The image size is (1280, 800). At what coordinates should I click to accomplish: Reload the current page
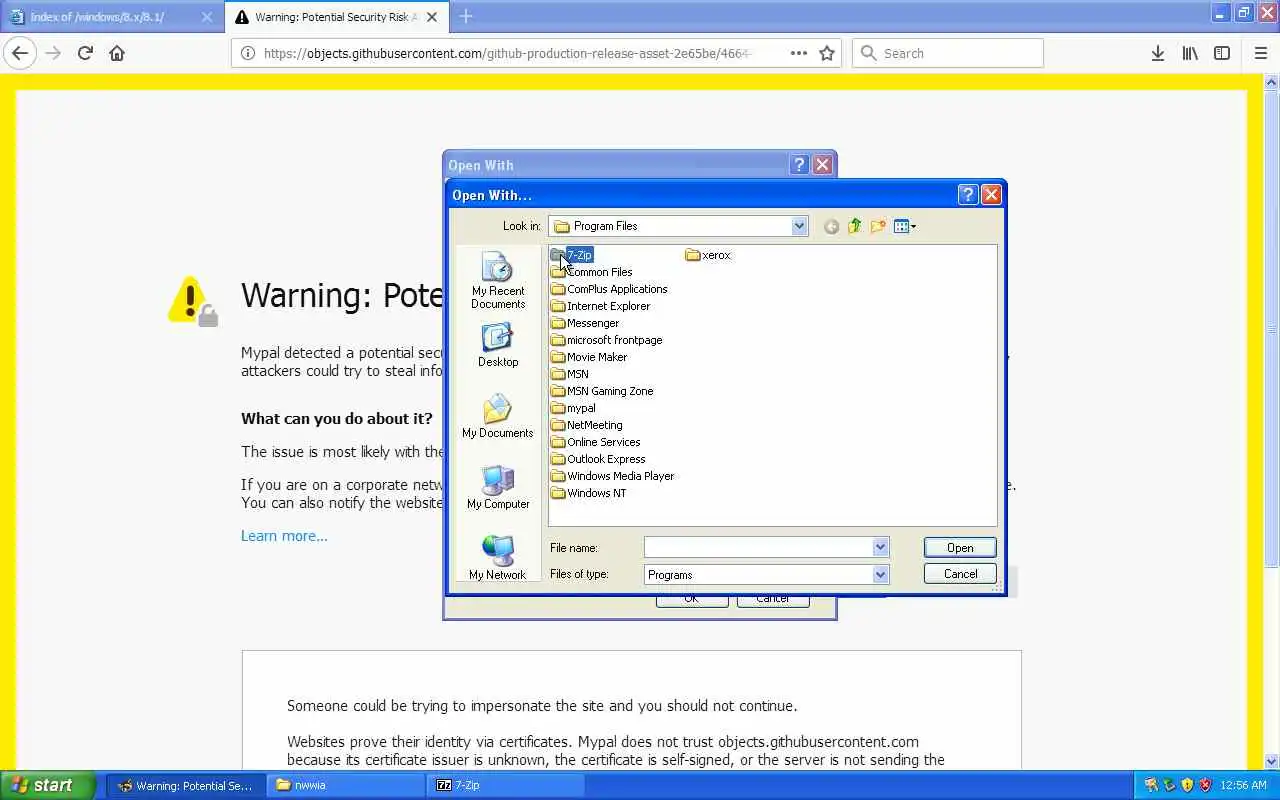click(85, 53)
